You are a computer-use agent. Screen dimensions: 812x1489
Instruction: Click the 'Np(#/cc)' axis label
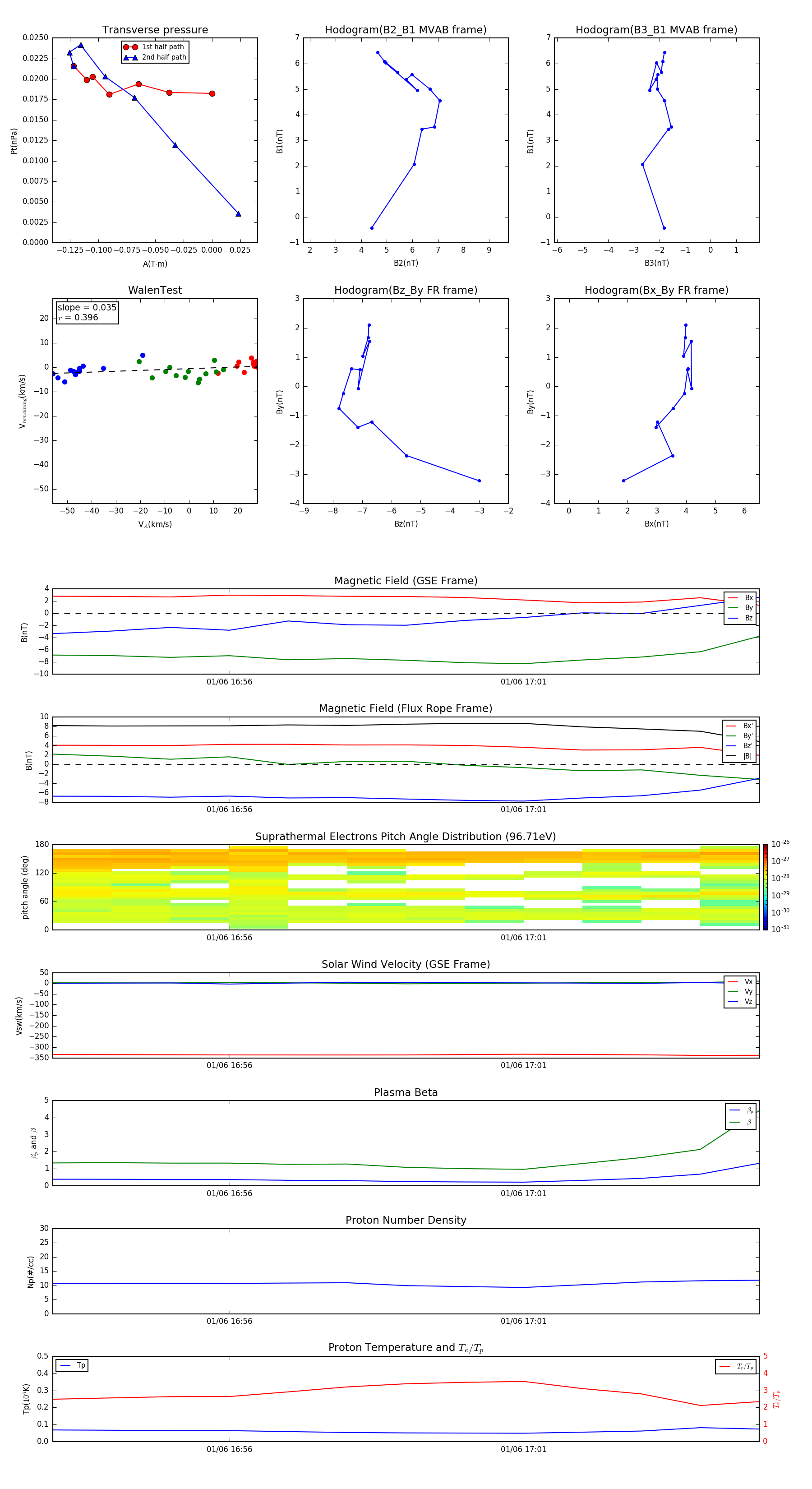31,1271
